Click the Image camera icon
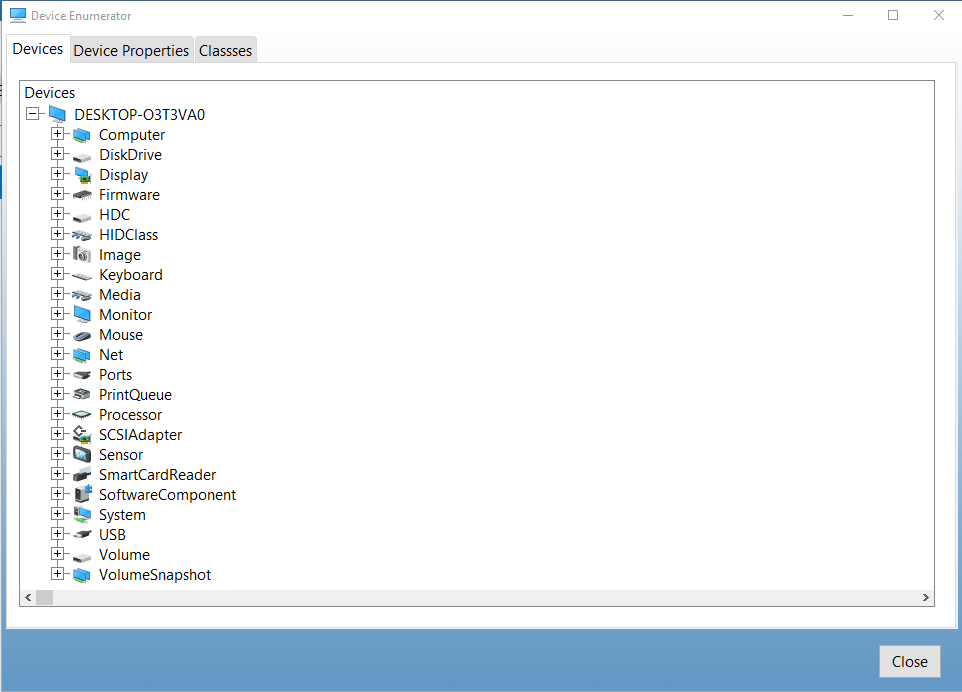This screenshot has height=692, width=962. [x=82, y=255]
